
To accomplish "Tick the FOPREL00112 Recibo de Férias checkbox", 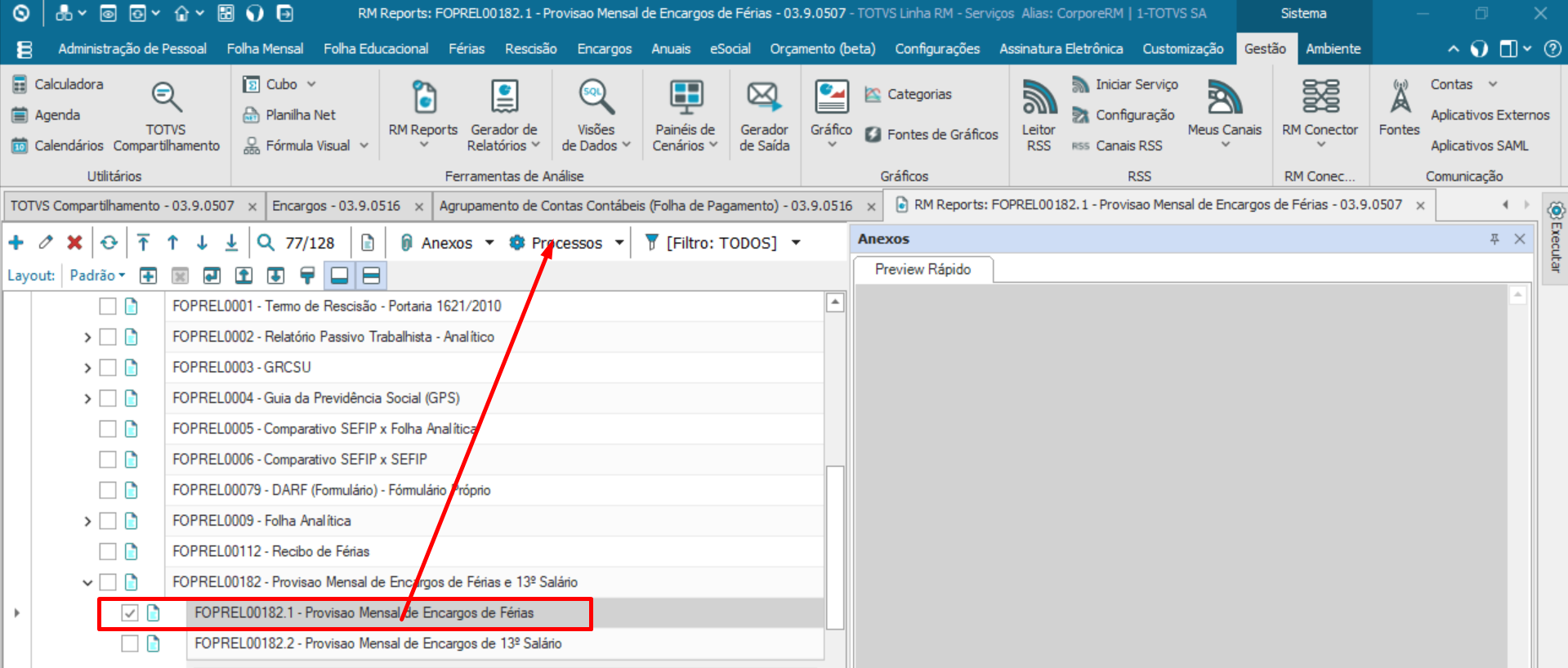I will click(108, 552).
